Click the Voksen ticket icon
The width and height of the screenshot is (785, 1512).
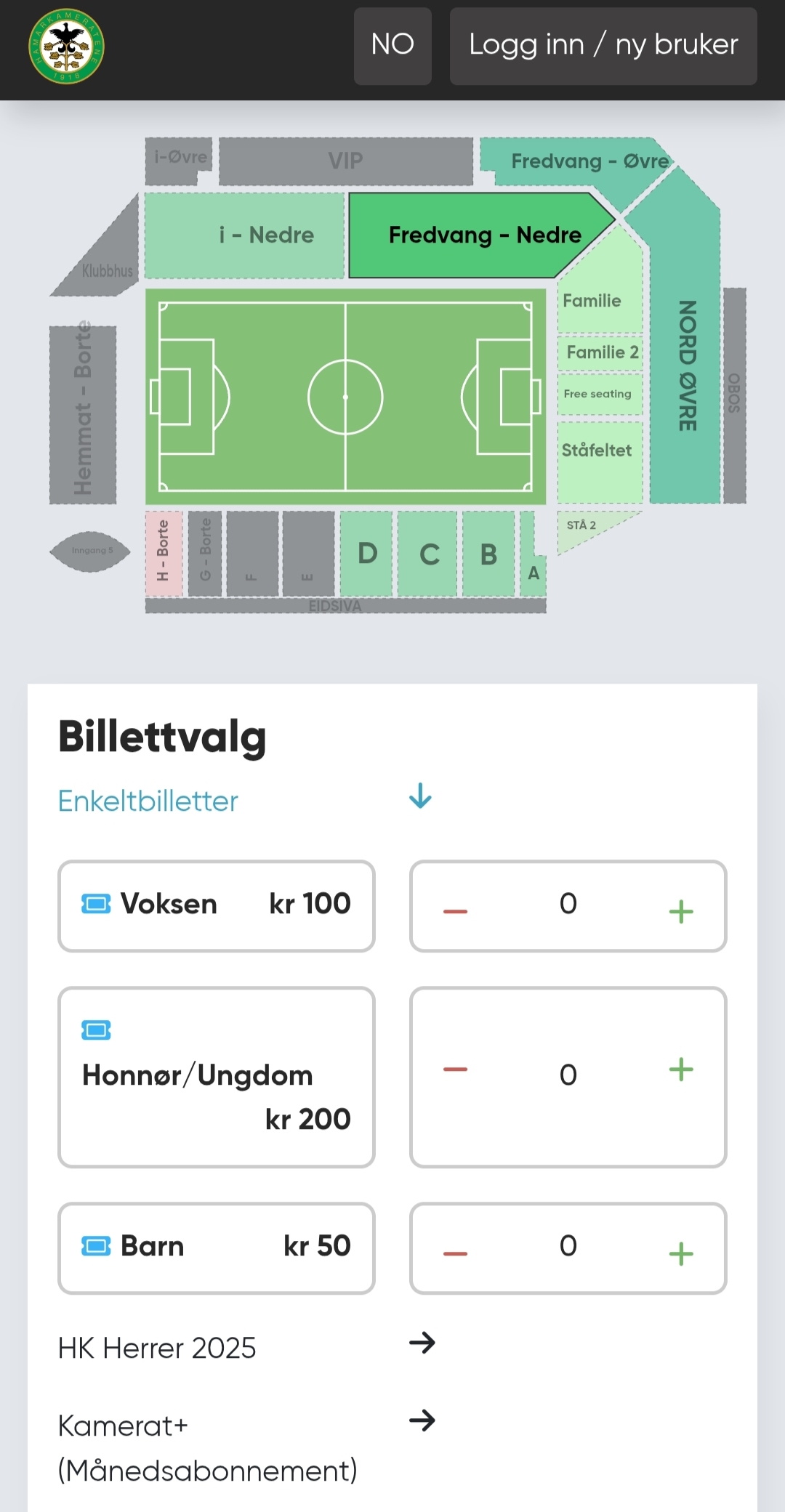click(96, 904)
